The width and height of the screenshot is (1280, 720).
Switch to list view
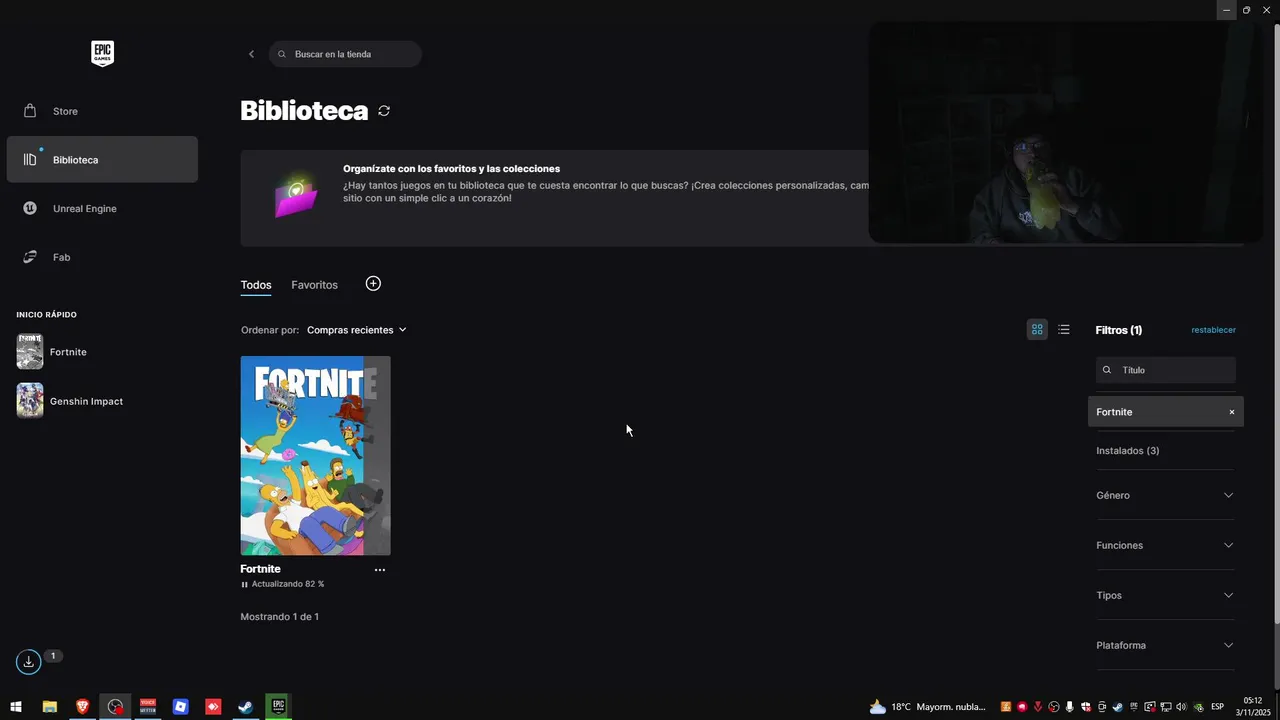coord(1064,329)
